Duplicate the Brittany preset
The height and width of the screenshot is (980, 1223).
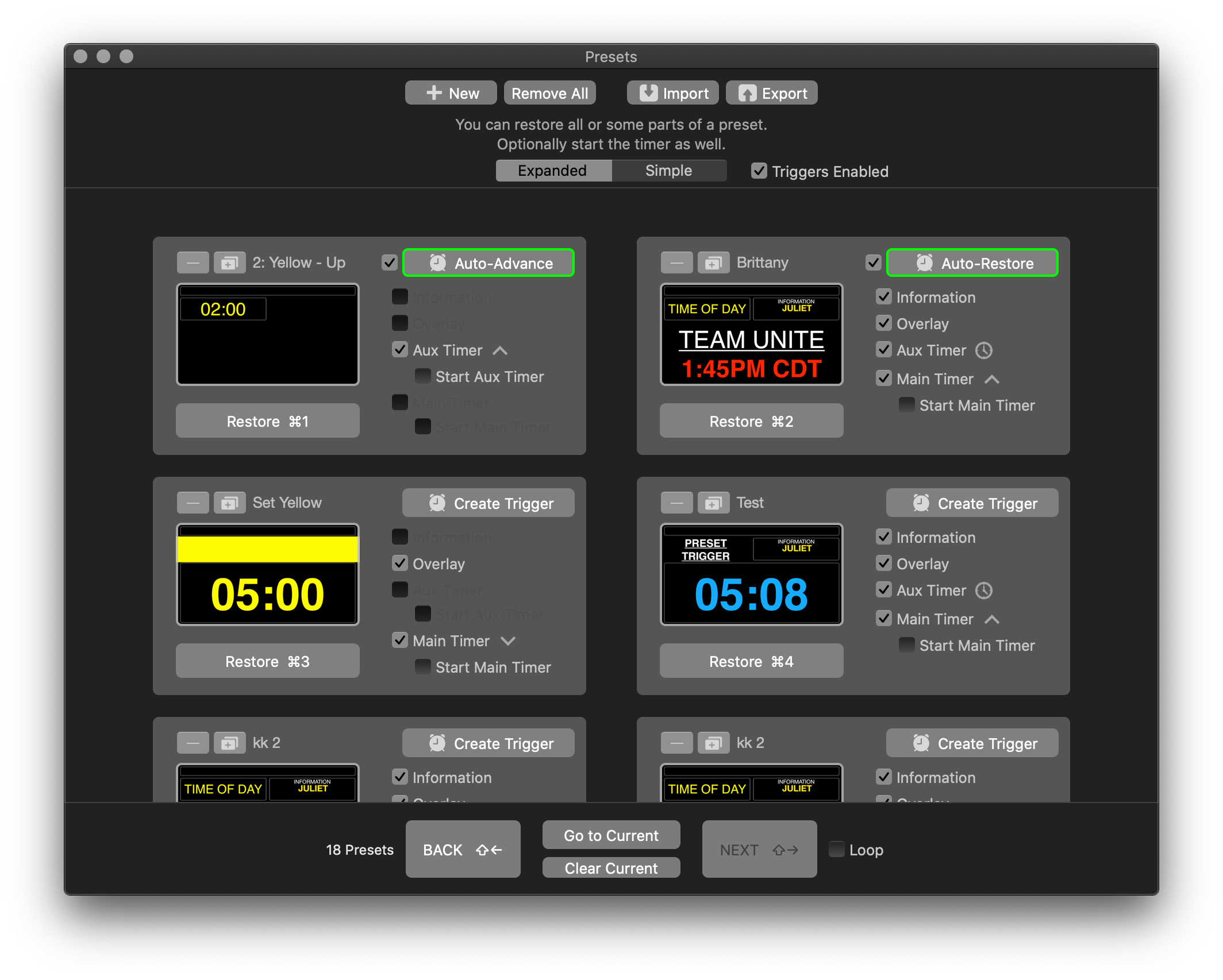[713, 263]
